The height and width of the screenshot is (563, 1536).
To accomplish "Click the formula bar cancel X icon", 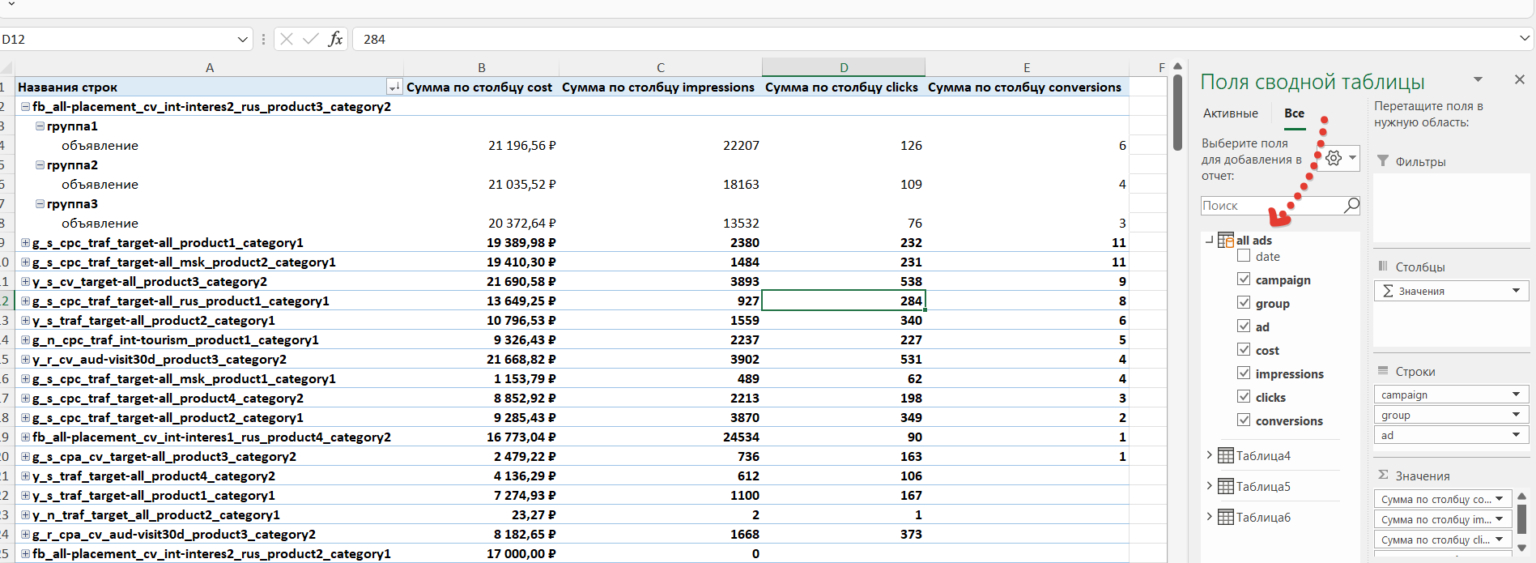I will pos(286,39).
